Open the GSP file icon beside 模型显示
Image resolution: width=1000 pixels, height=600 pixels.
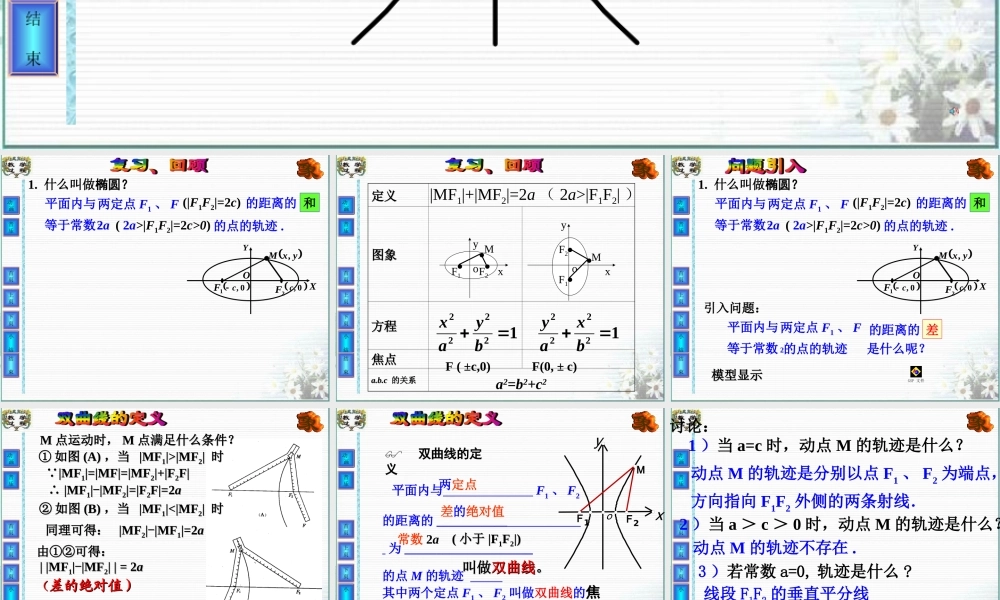tap(916, 372)
